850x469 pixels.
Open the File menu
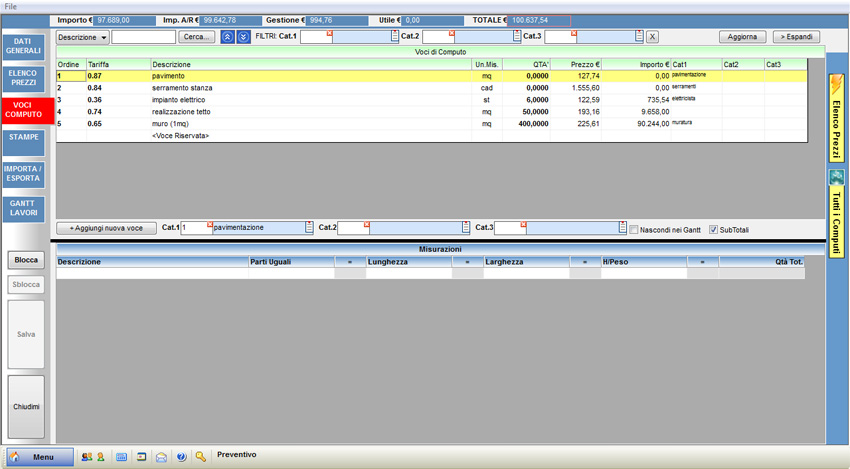pyautogui.click(x=11, y=6)
